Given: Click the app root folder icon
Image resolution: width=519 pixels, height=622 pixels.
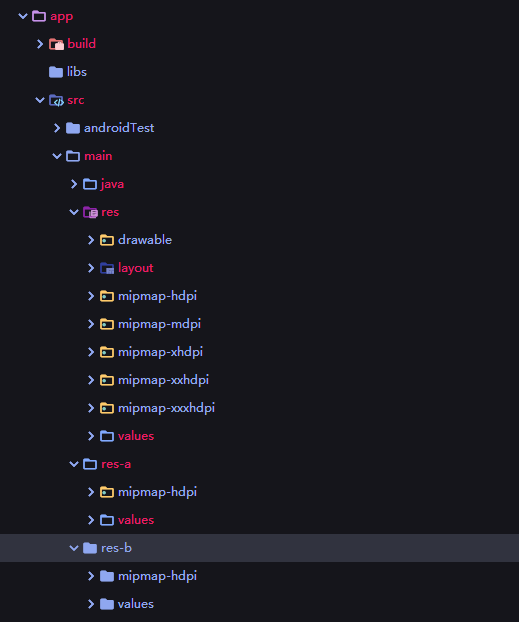Looking at the screenshot, I should 39,16.
